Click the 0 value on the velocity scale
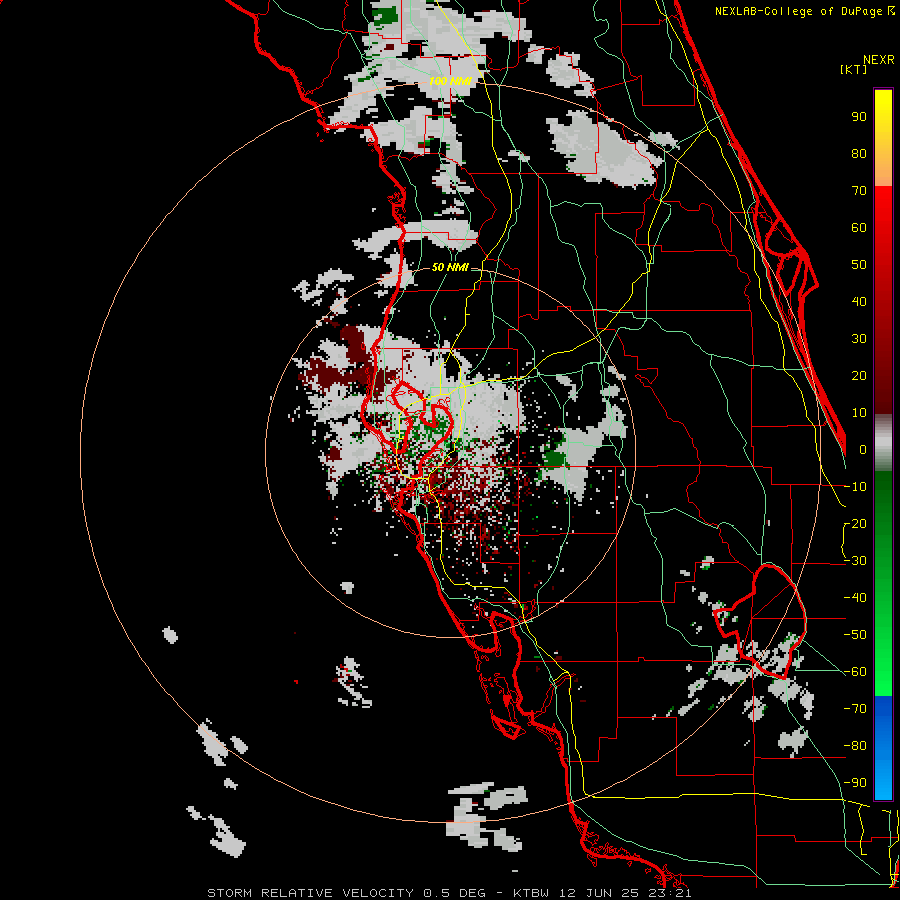Image resolution: width=900 pixels, height=900 pixels. [x=863, y=449]
